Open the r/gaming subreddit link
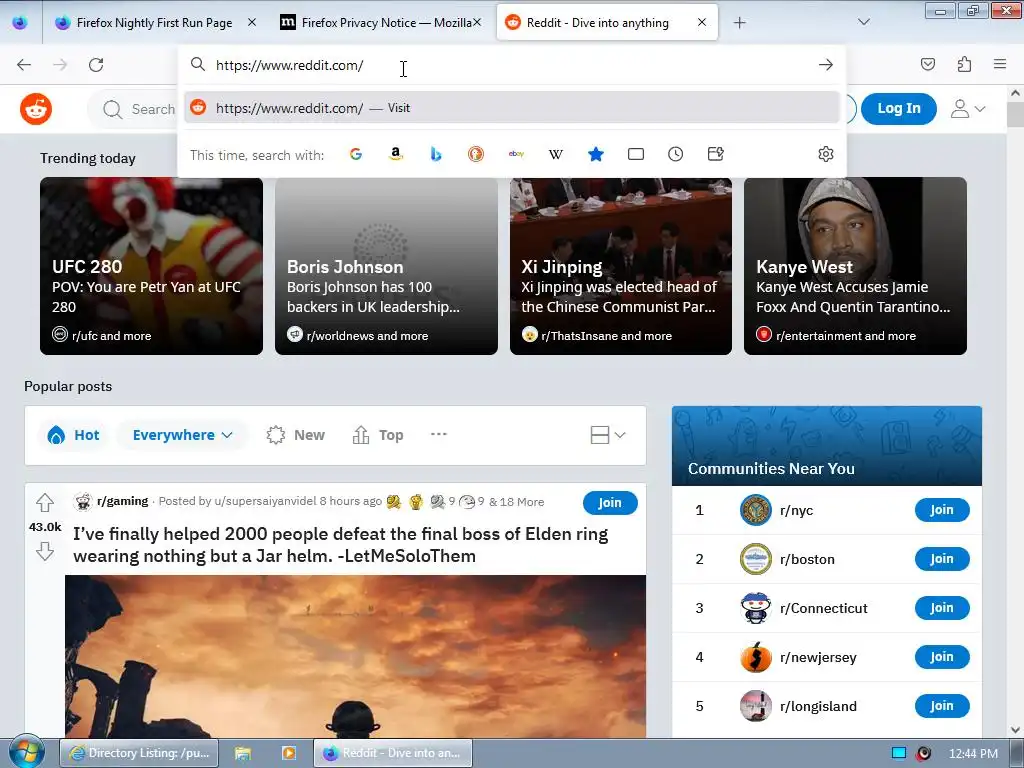This screenshot has width=1024, height=768. pos(123,501)
